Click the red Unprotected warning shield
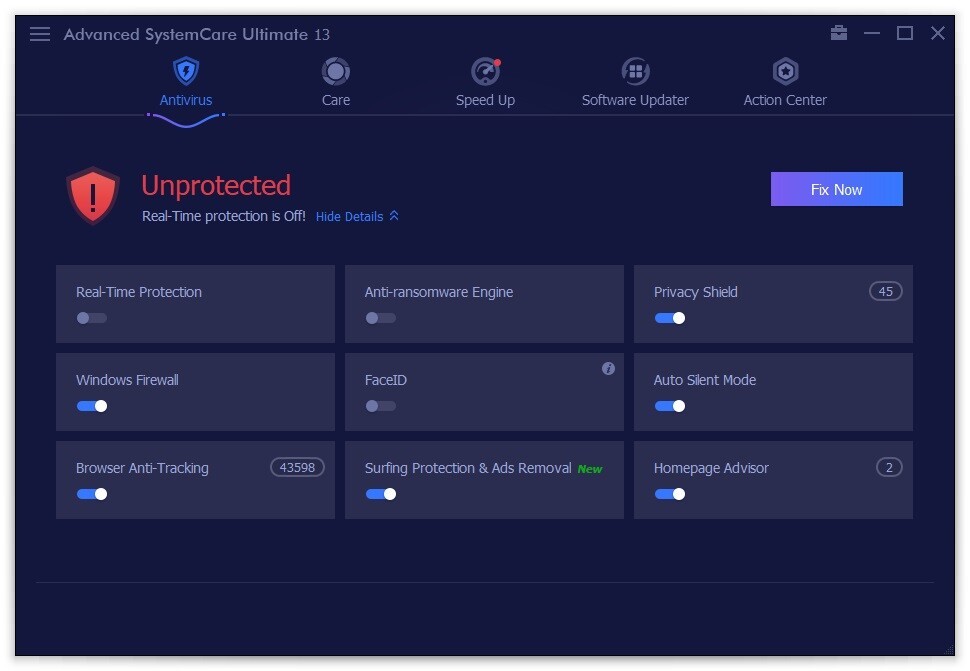 point(93,195)
